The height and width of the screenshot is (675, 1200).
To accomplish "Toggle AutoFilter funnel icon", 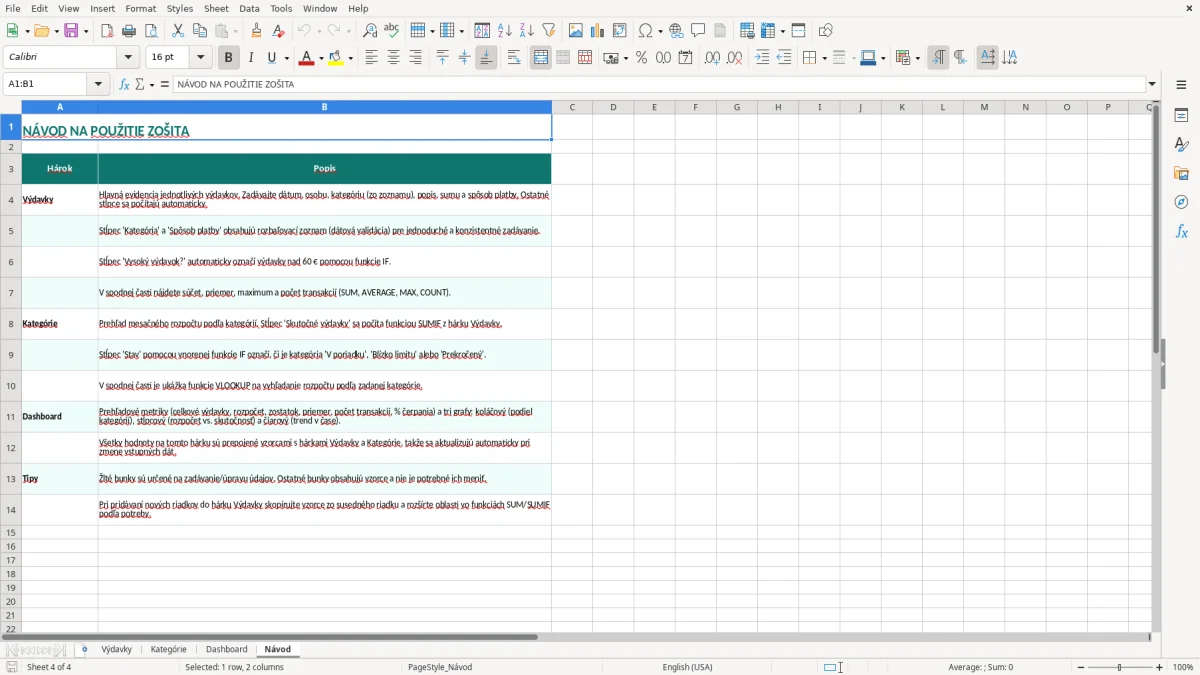I will tap(549, 31).
